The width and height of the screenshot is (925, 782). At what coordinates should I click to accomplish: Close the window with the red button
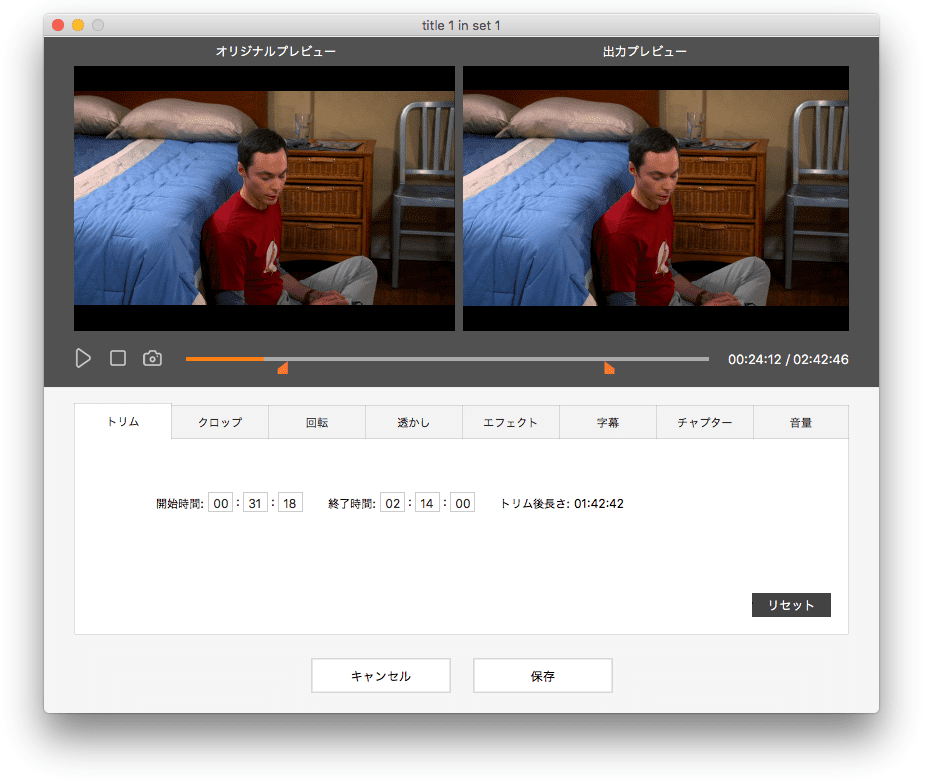(x=58, y=25)
